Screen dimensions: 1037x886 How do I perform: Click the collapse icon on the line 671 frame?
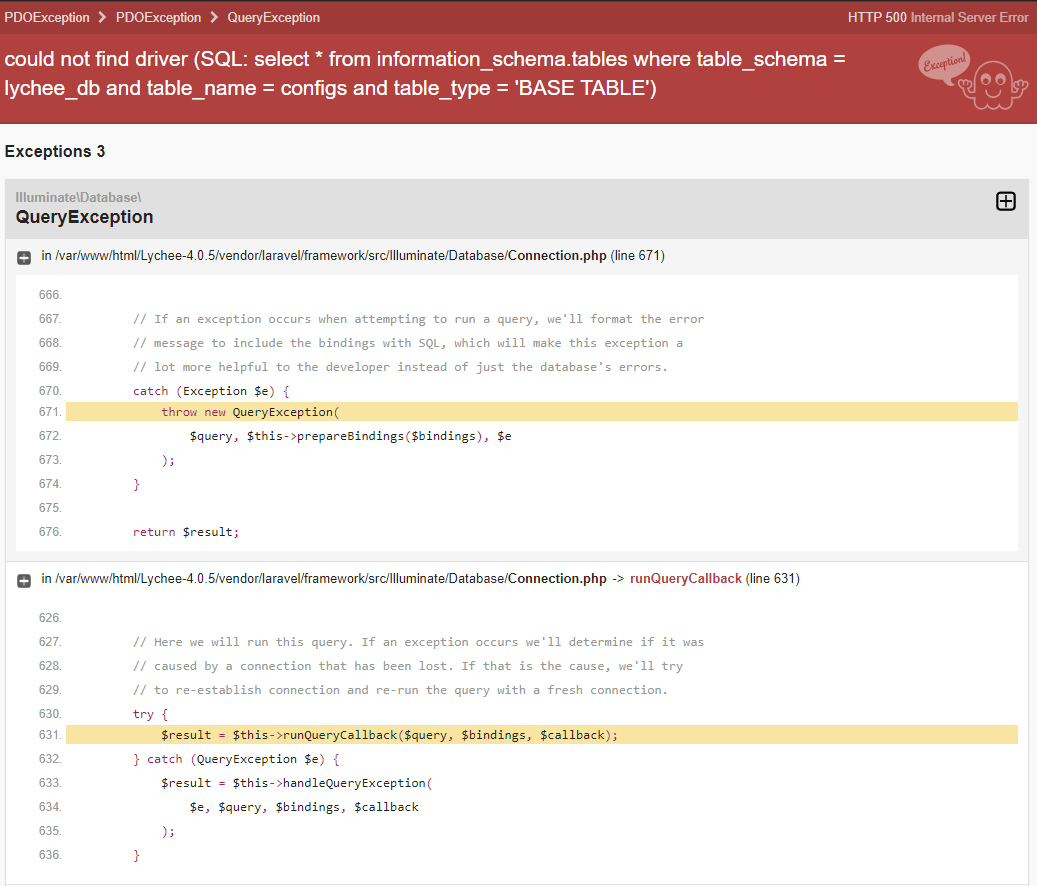point(23,257)
